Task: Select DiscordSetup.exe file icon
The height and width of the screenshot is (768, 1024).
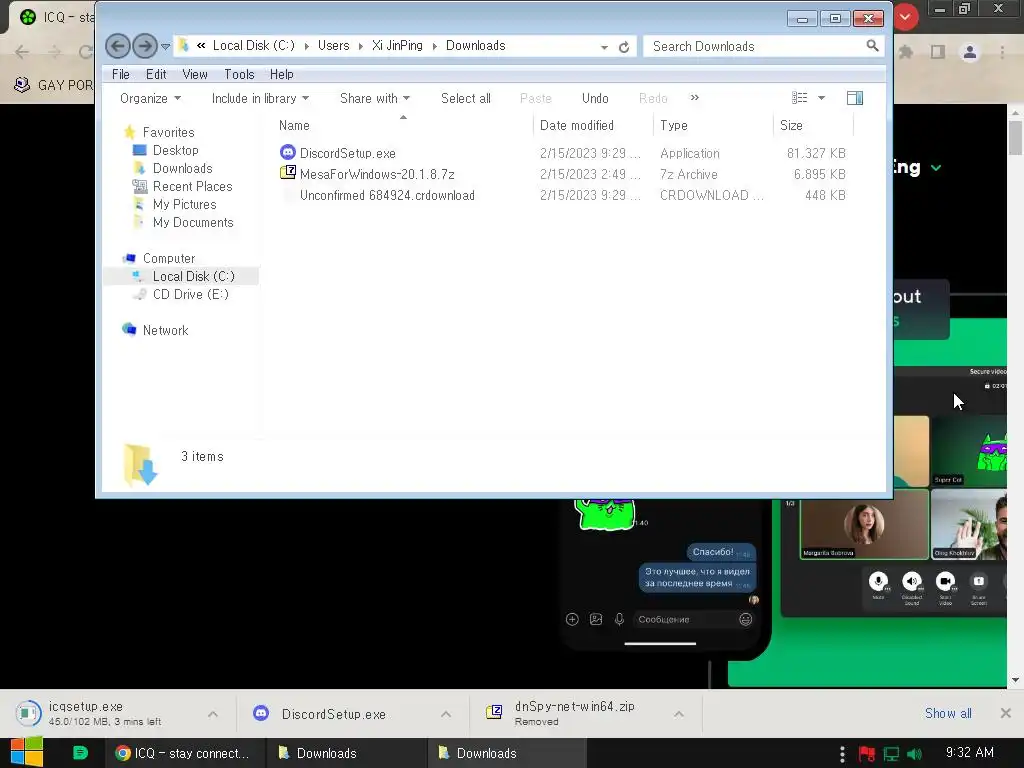Action: [287, 153]
